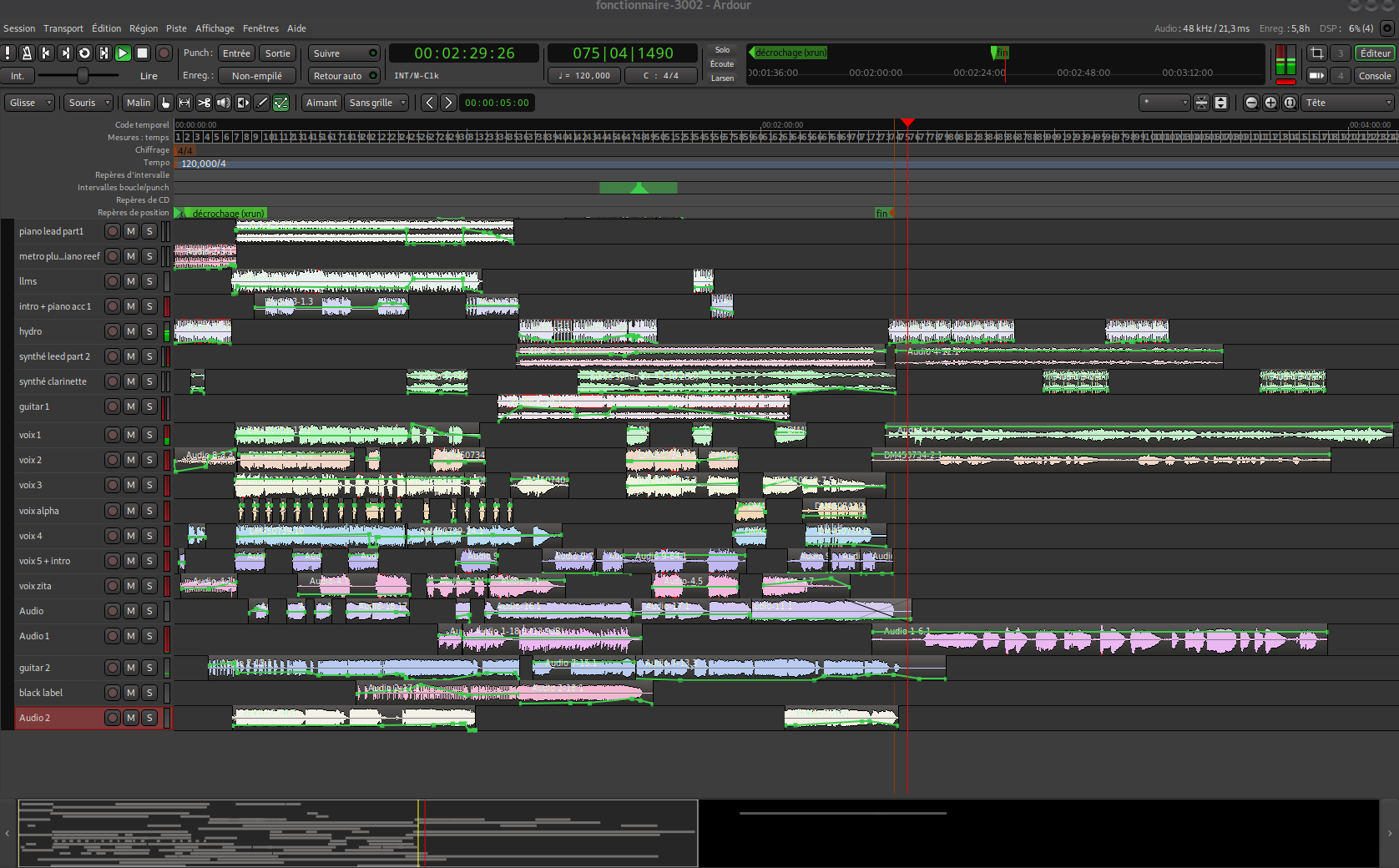Open the Piste menu
Screen dimensions: 1399x868
tap(176, 28)
